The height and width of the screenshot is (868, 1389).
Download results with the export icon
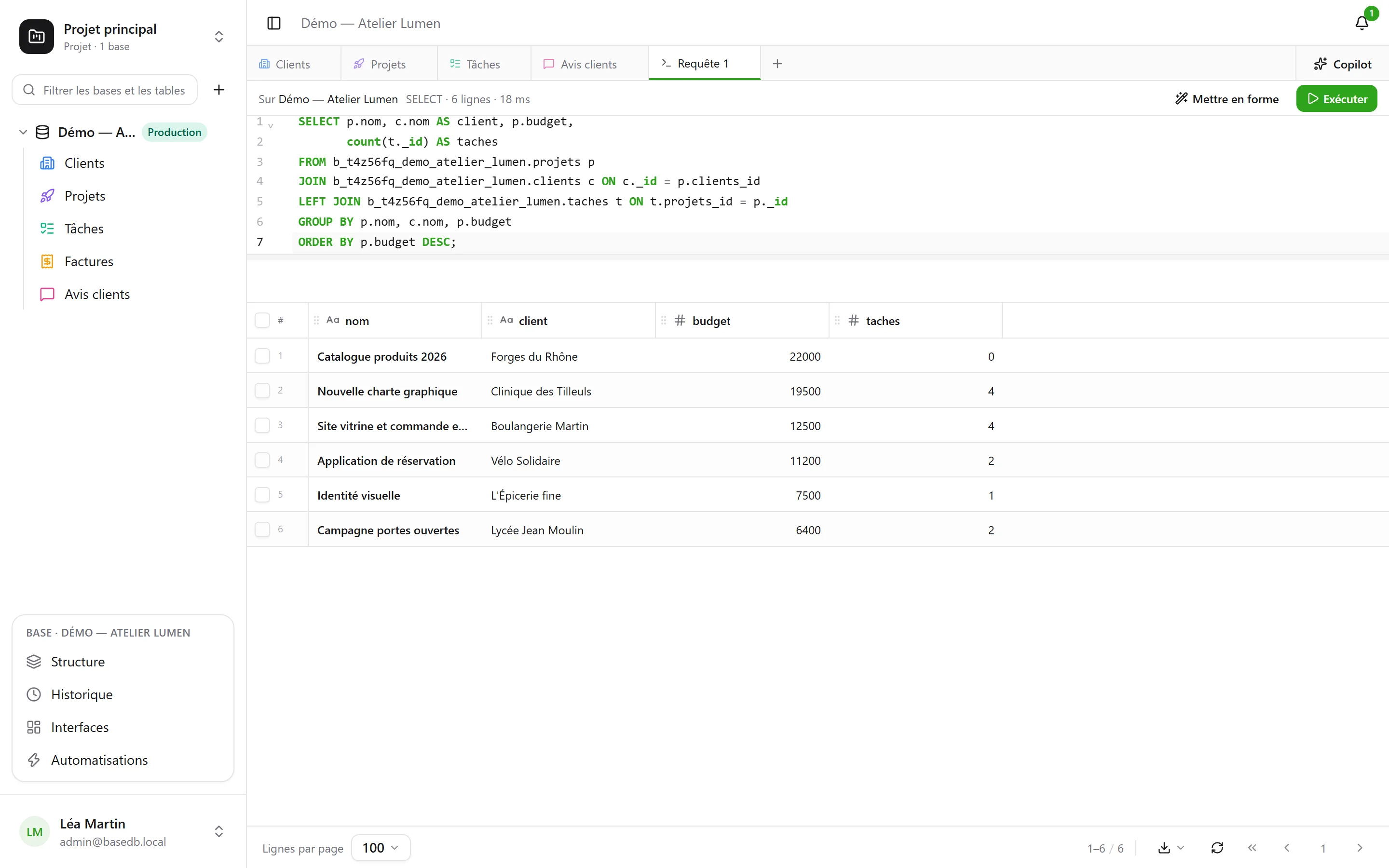pos(1164,847)
